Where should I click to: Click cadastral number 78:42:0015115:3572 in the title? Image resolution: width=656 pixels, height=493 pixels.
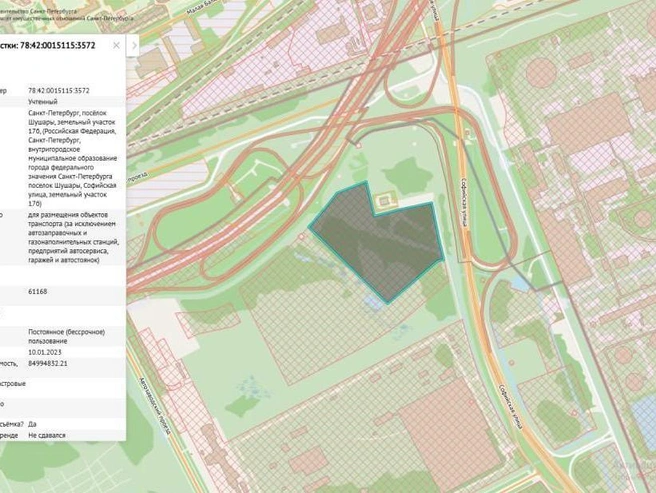pyautogui.click(x=58, y=45)
